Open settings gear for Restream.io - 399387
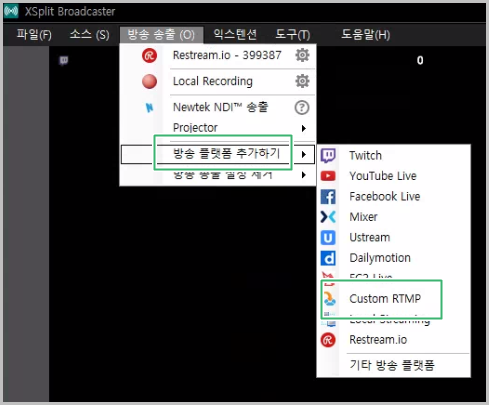 [302, 55]
